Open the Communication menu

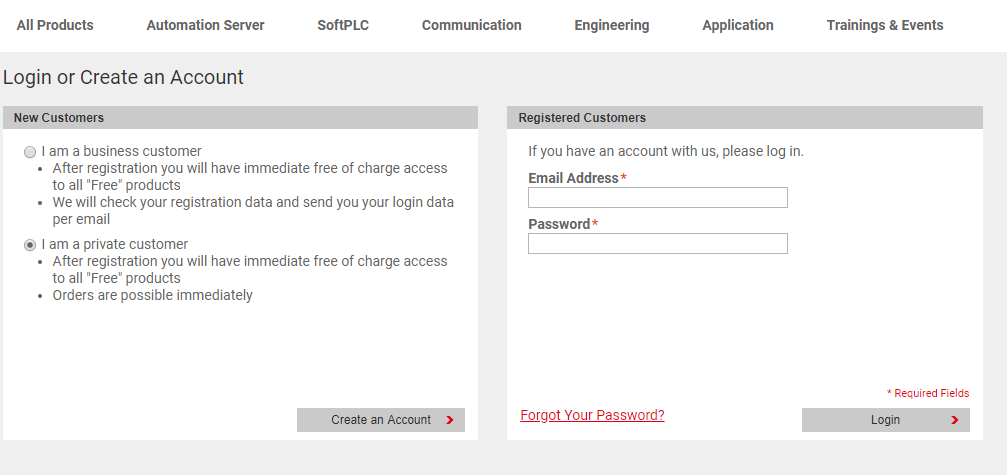(x=471, y=26)
